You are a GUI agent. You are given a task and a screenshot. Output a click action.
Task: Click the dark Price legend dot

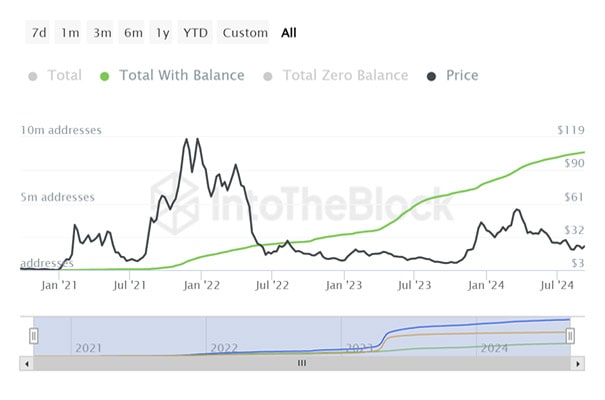click(432, 76)
